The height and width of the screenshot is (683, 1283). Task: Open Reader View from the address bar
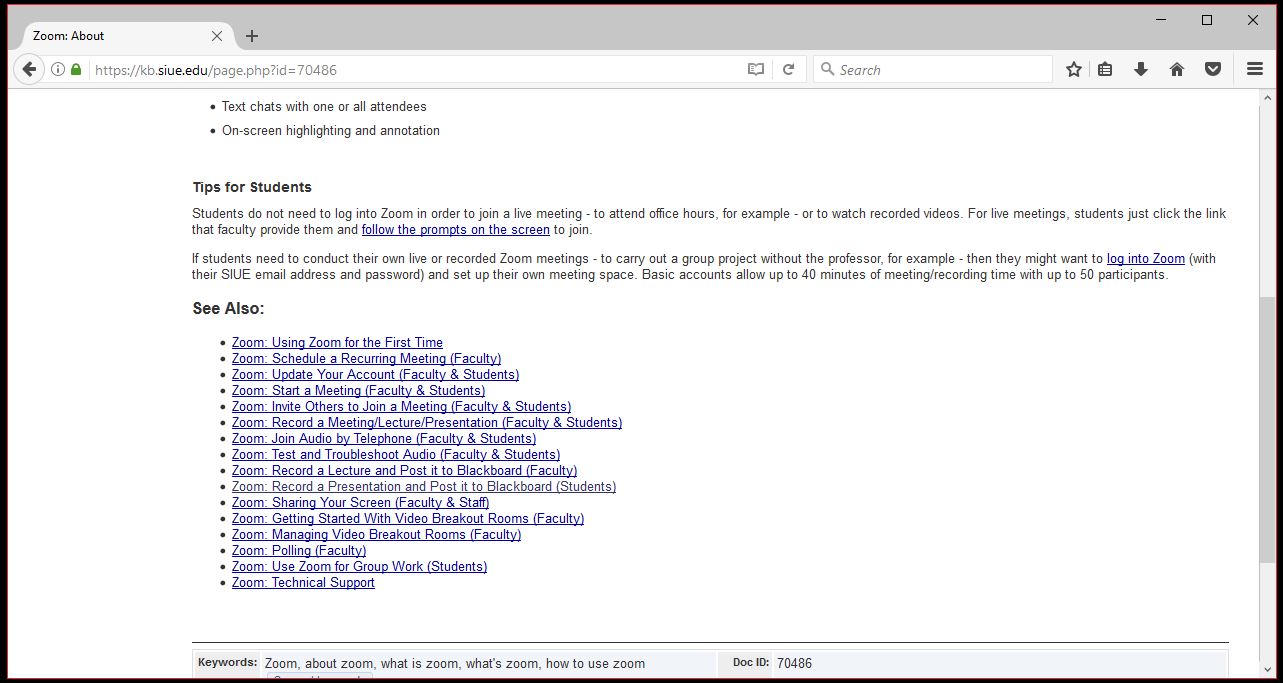click(756, 69)
